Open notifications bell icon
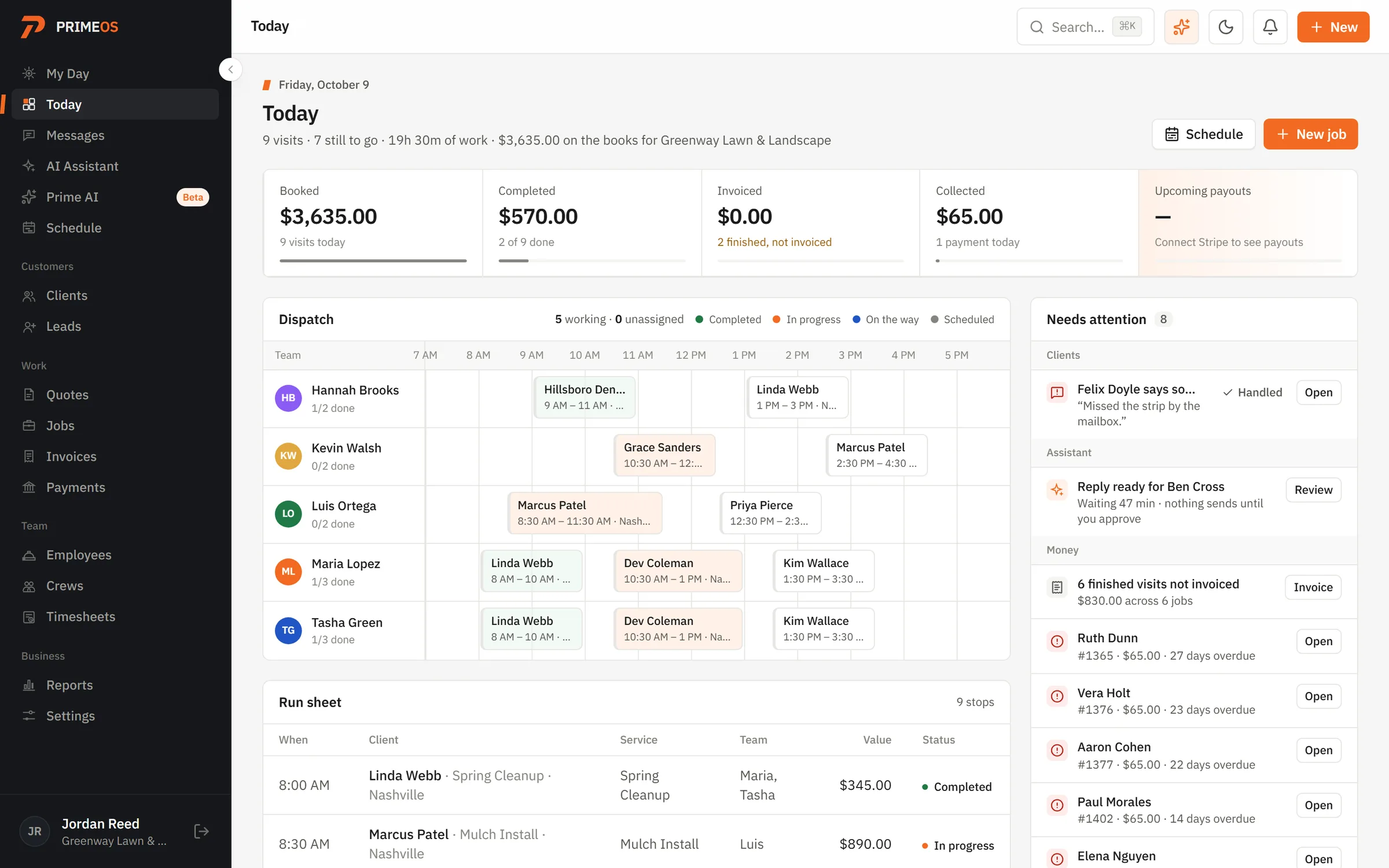This screenshot has height=868, width=1389. coord(1270,27)
